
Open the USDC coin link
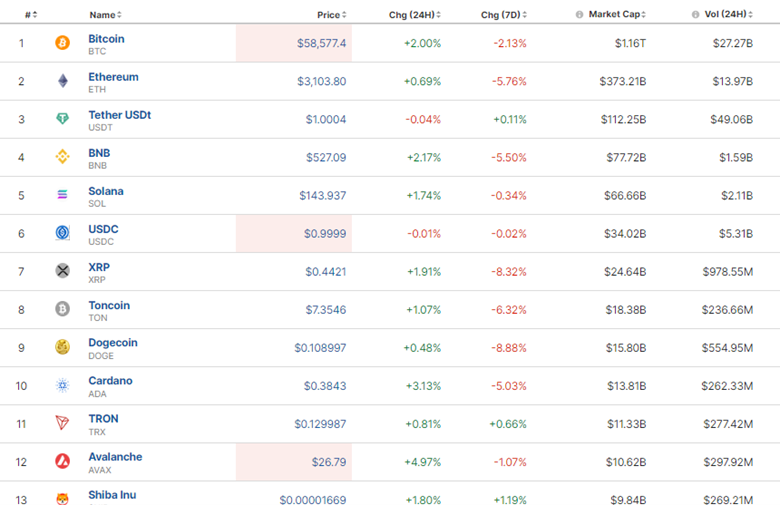[x=103, y=229]
